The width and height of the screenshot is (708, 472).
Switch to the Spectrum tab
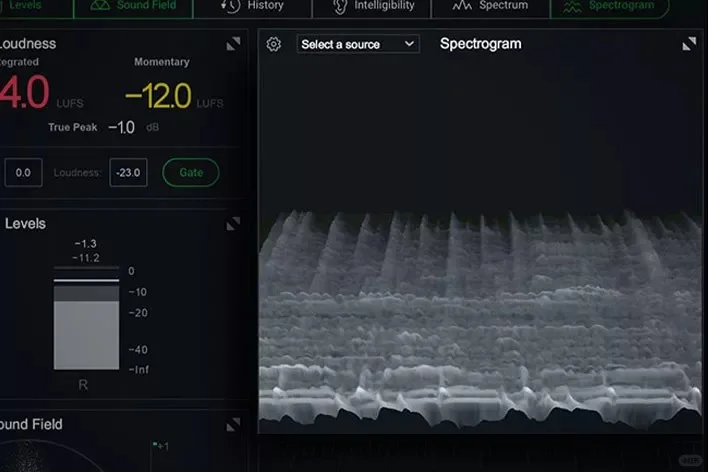(490, 6)
